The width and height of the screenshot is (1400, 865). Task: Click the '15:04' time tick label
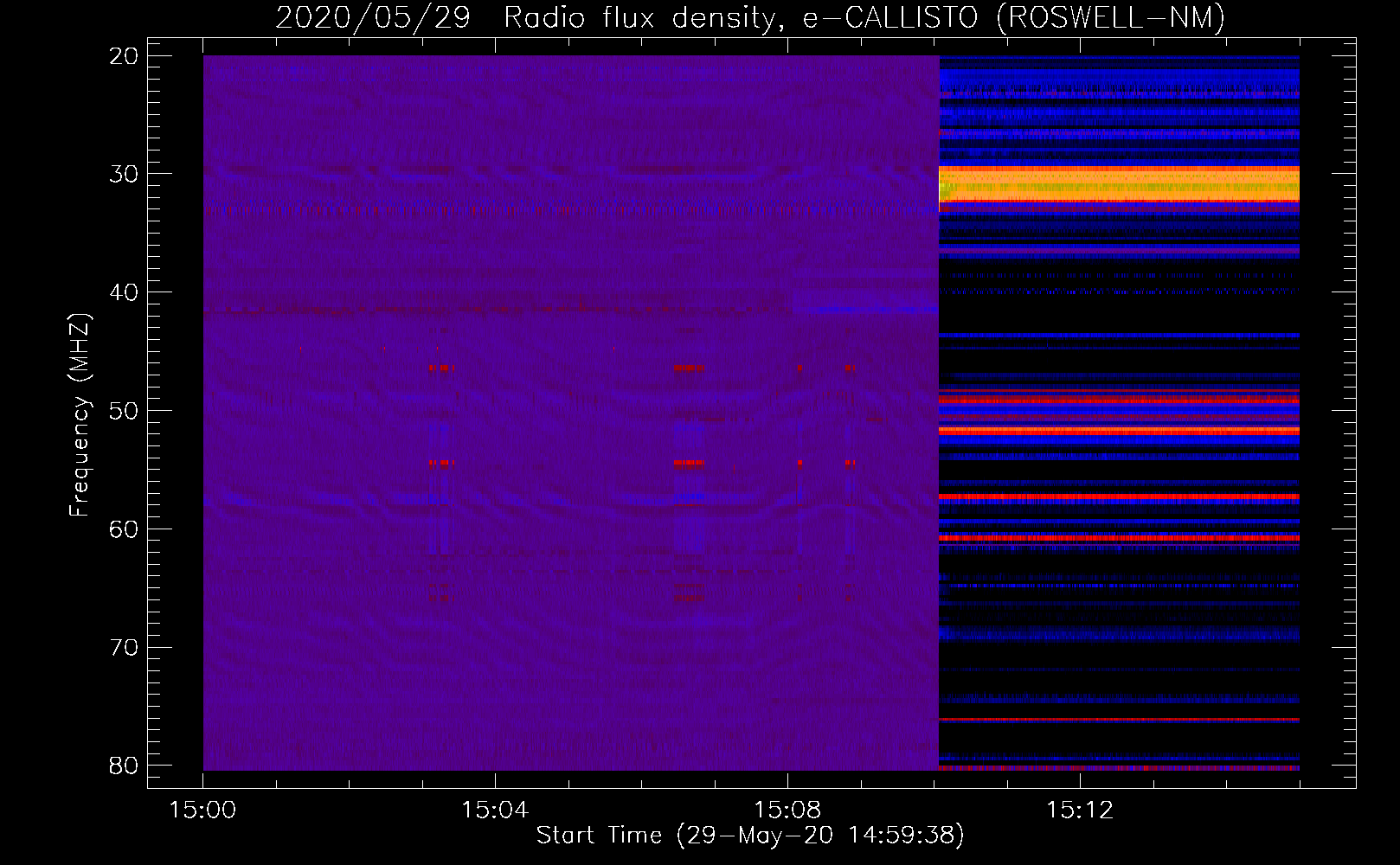tap(495, 811)
